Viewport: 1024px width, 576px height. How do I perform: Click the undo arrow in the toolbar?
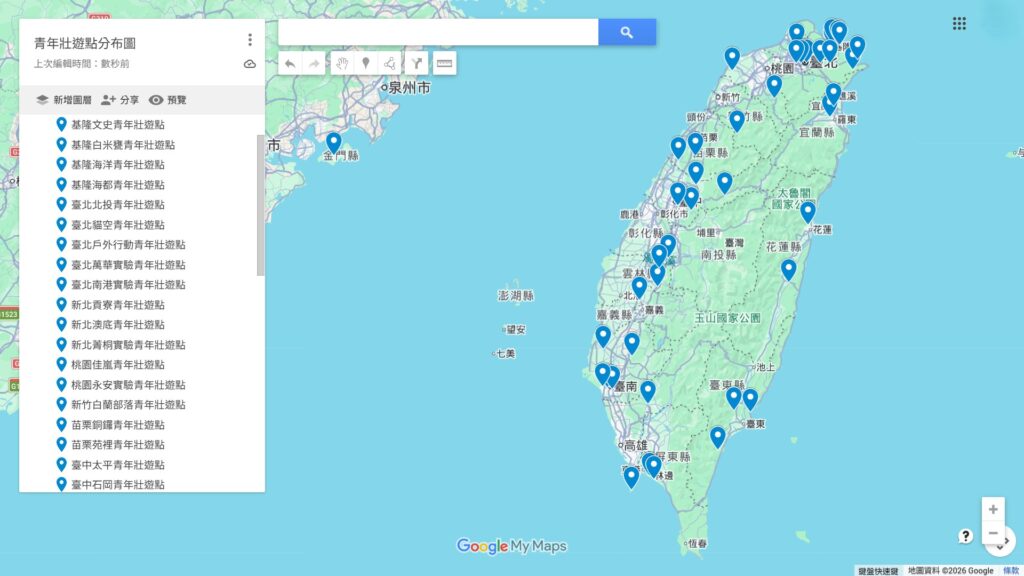tap(290, 63)
